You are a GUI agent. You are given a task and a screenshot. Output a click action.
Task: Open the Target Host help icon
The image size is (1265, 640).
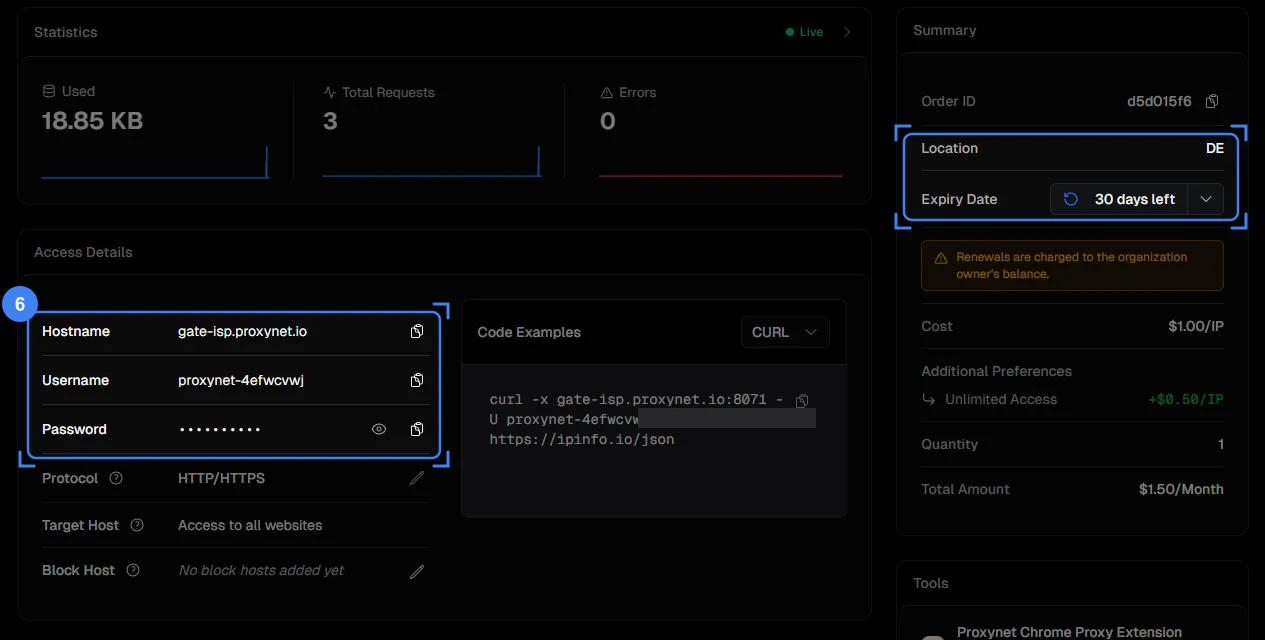click(x=137, y=525)
